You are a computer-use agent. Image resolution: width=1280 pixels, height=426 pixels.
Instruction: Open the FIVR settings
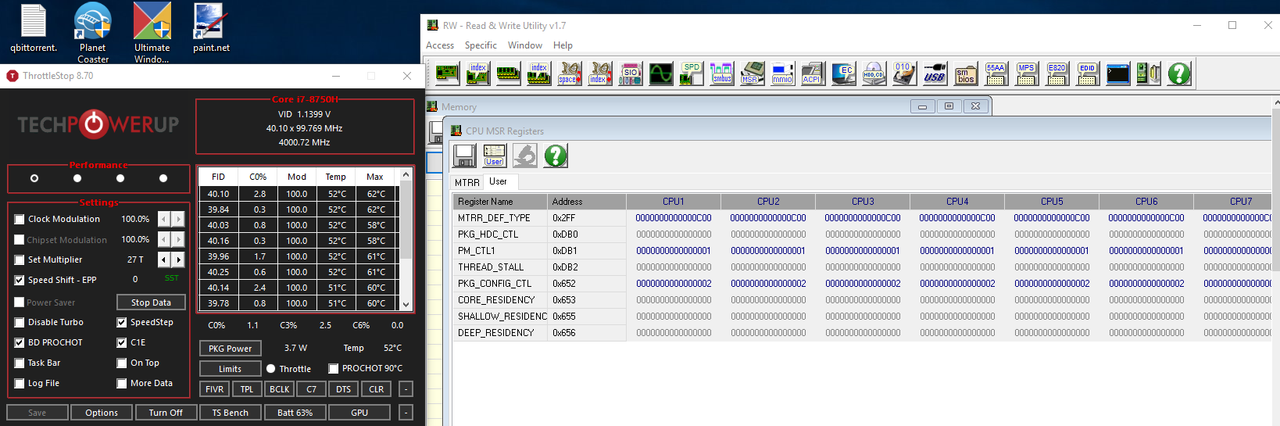214,389
